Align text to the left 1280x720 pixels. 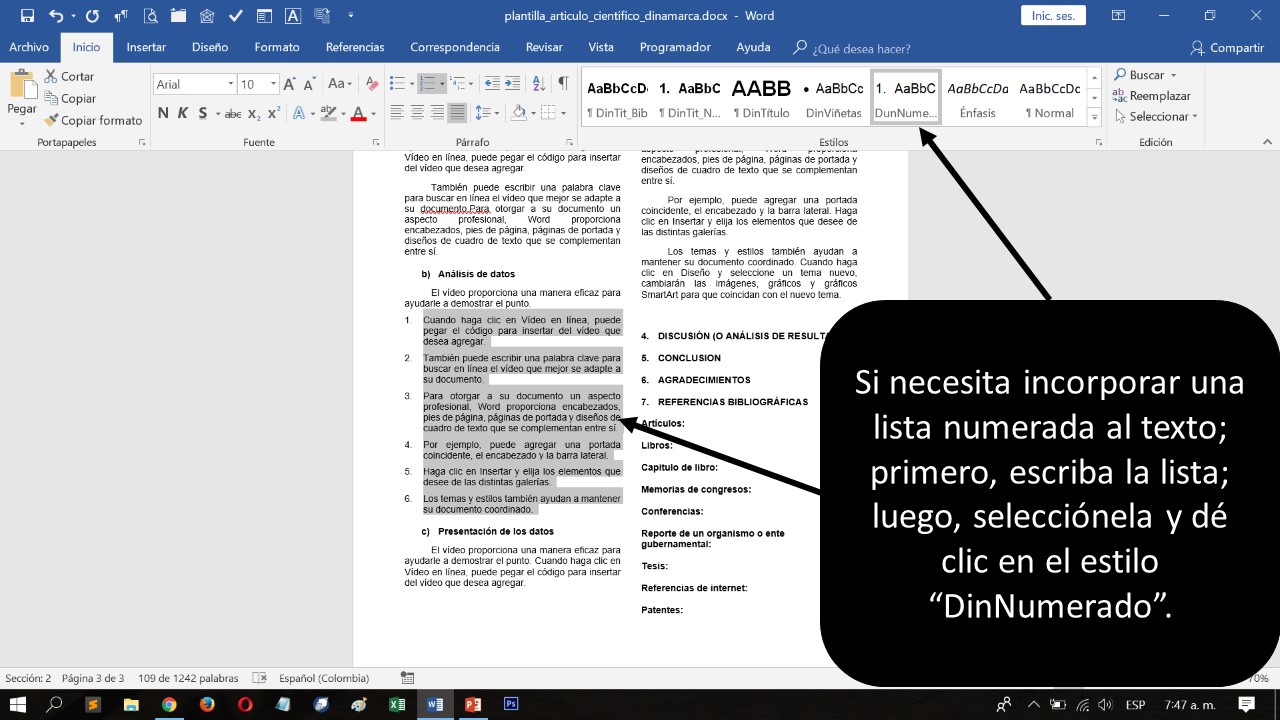397,113
